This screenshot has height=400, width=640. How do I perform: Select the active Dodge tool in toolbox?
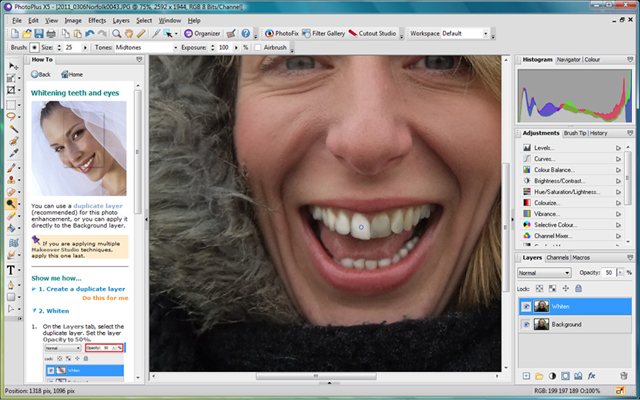[11, 204]
